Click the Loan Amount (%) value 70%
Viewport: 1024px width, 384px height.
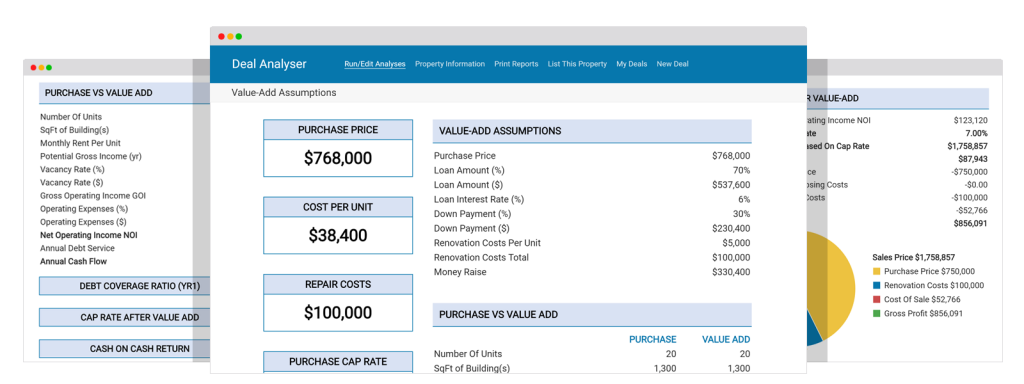coord(741,170)
